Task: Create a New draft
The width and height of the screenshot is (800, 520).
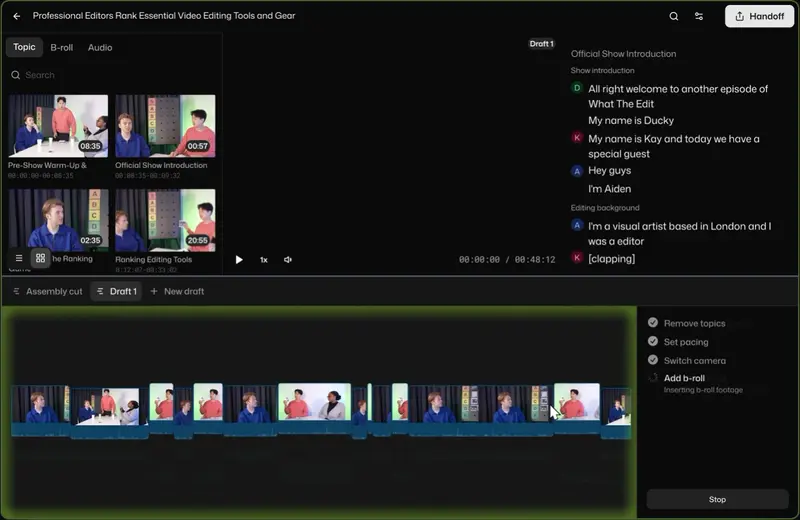Action: pos(178,291)
